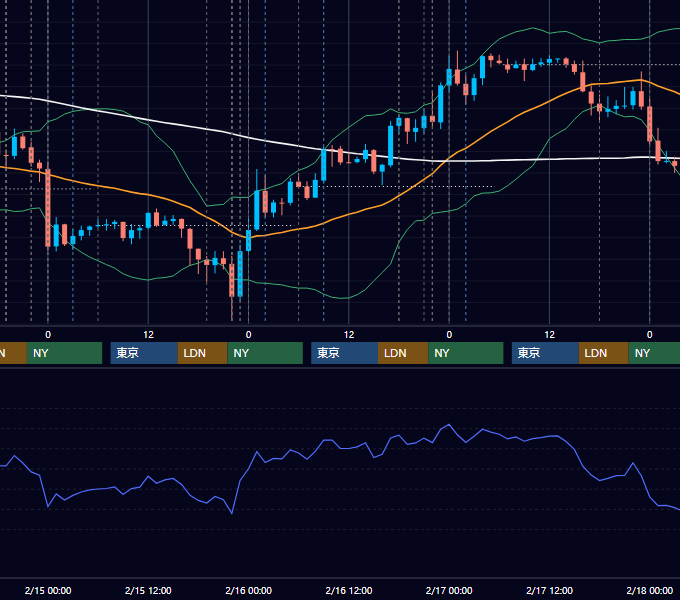The height and width of the screenshot is (600, 680).
Task: Click the hour label 12 above 2/15 12:00
Action: point(148,335)
